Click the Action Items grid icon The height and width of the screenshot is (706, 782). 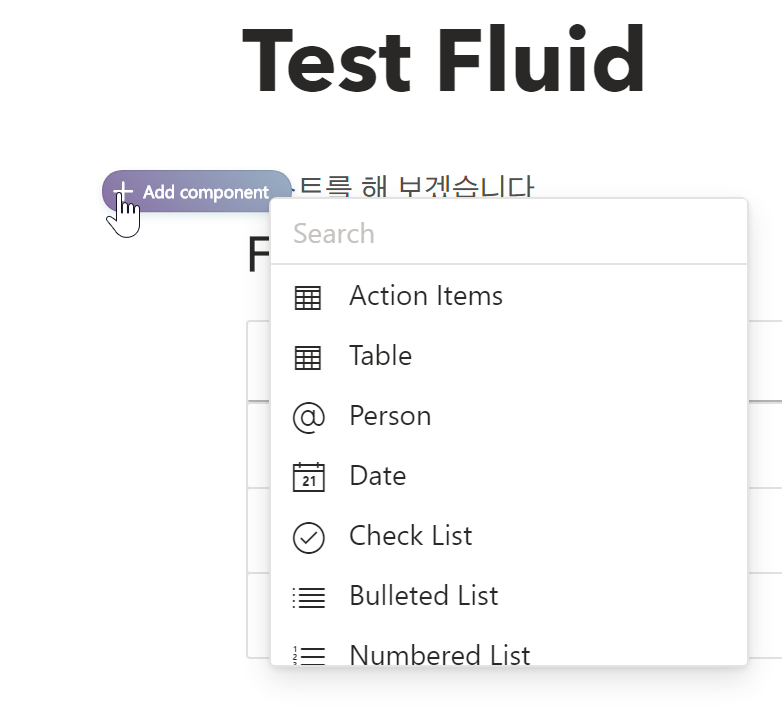pos(308,297)
